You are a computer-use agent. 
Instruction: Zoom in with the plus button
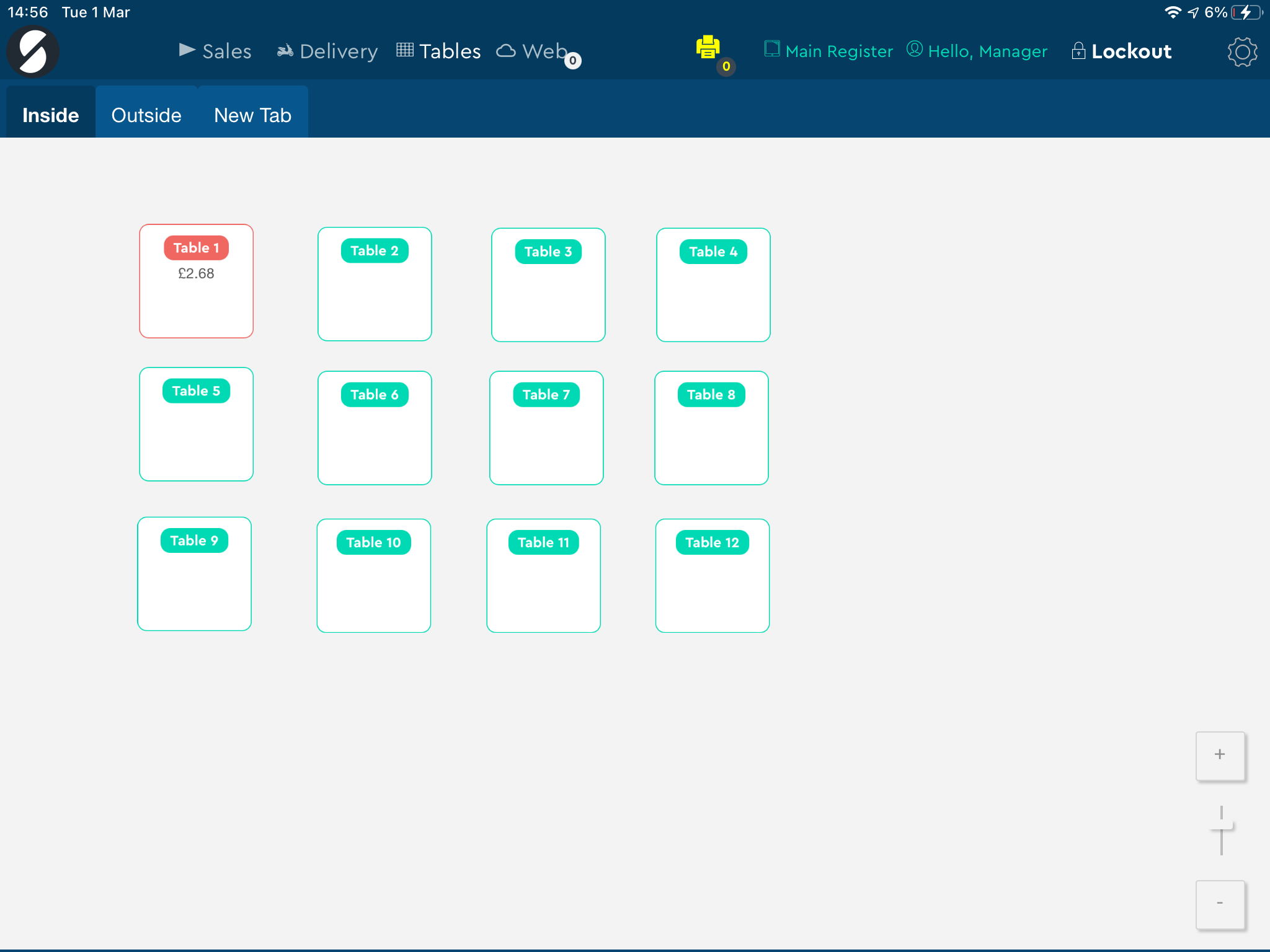pyautogui.click(x=1220, y=756)
